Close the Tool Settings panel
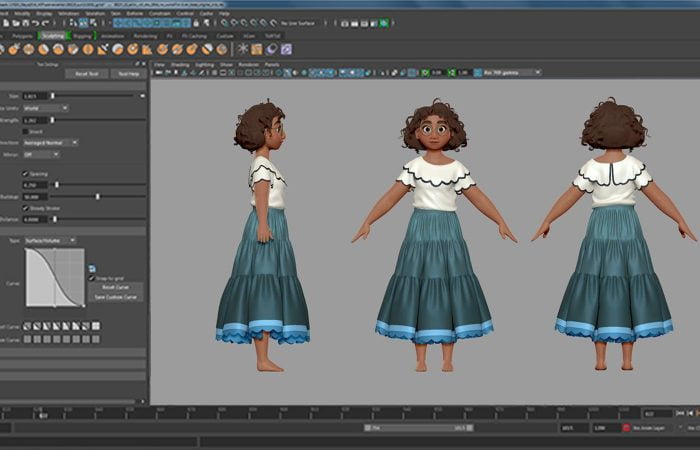This screenshot has width=700, height=450. pos(143,64)
